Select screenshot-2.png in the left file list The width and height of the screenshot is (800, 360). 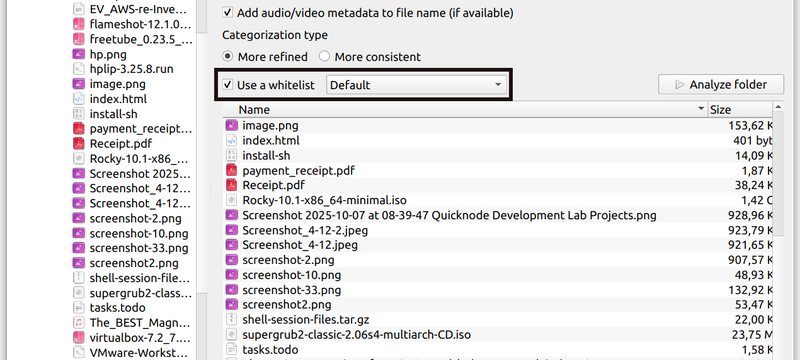[135, 218]
